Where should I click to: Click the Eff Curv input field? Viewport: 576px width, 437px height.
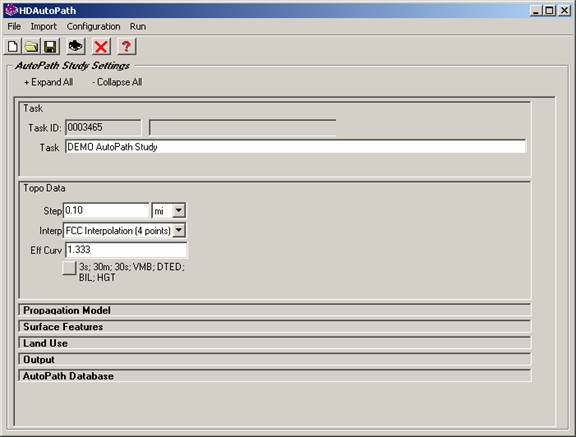point(126,250)
